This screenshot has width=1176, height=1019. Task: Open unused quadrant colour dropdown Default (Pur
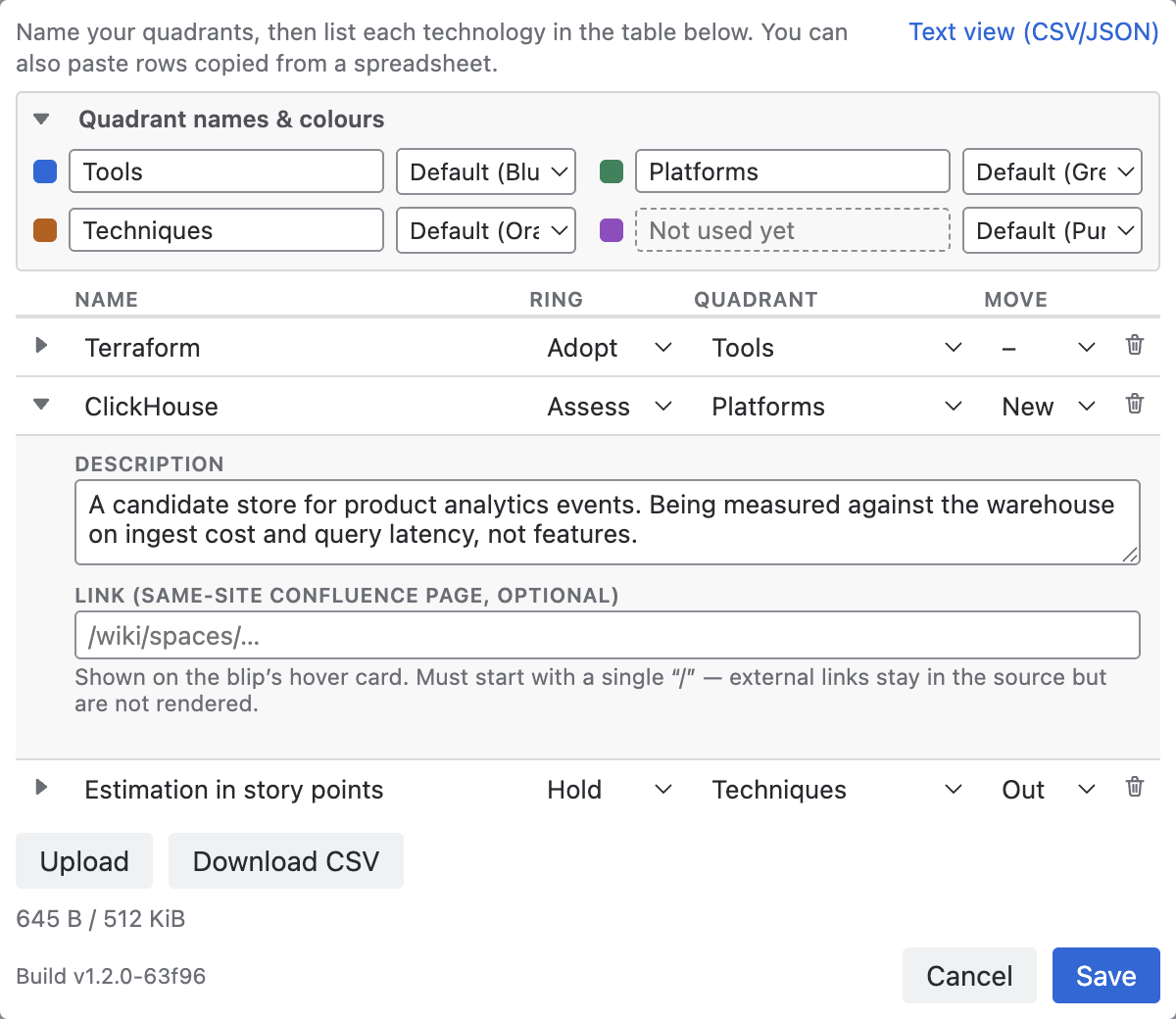pyautogui.click(x=1053, y=230)
